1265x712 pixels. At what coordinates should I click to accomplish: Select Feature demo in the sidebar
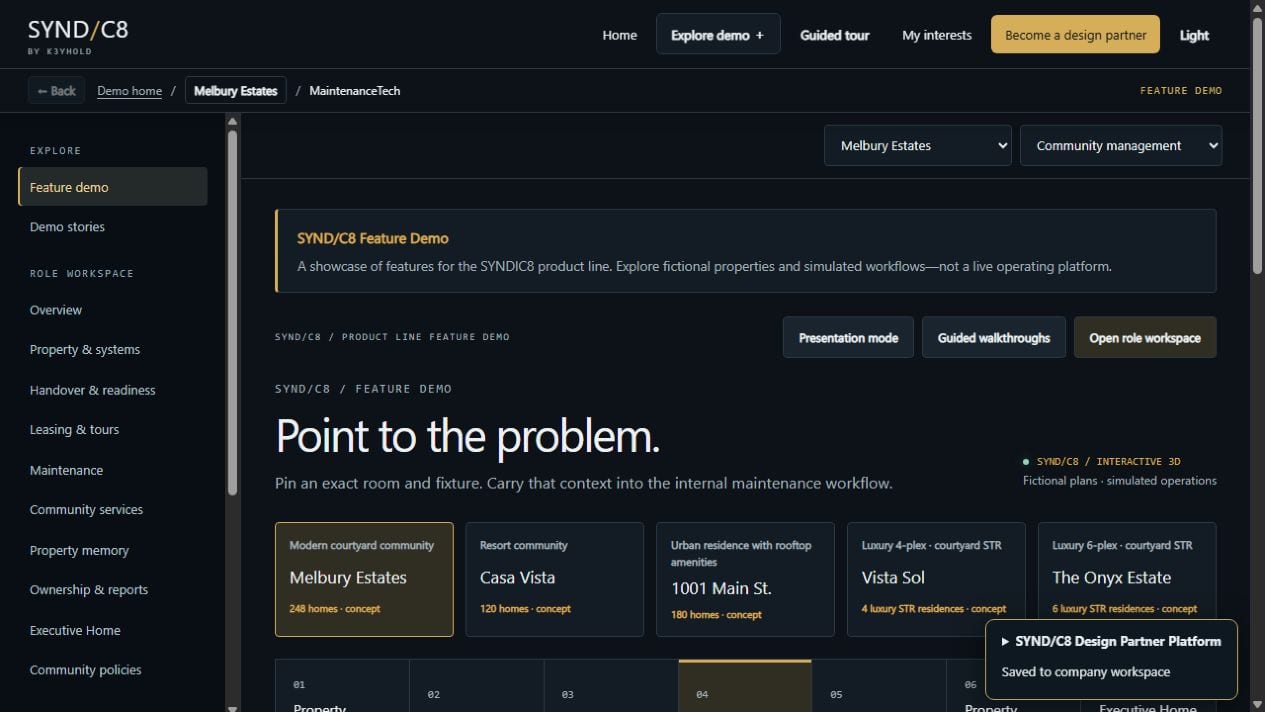coord(113,187)
